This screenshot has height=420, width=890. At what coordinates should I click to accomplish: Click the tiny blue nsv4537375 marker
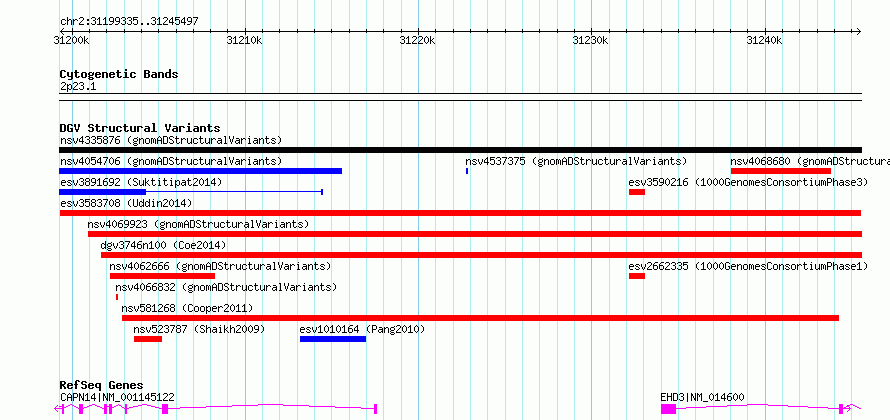click(x=467, y=171)
